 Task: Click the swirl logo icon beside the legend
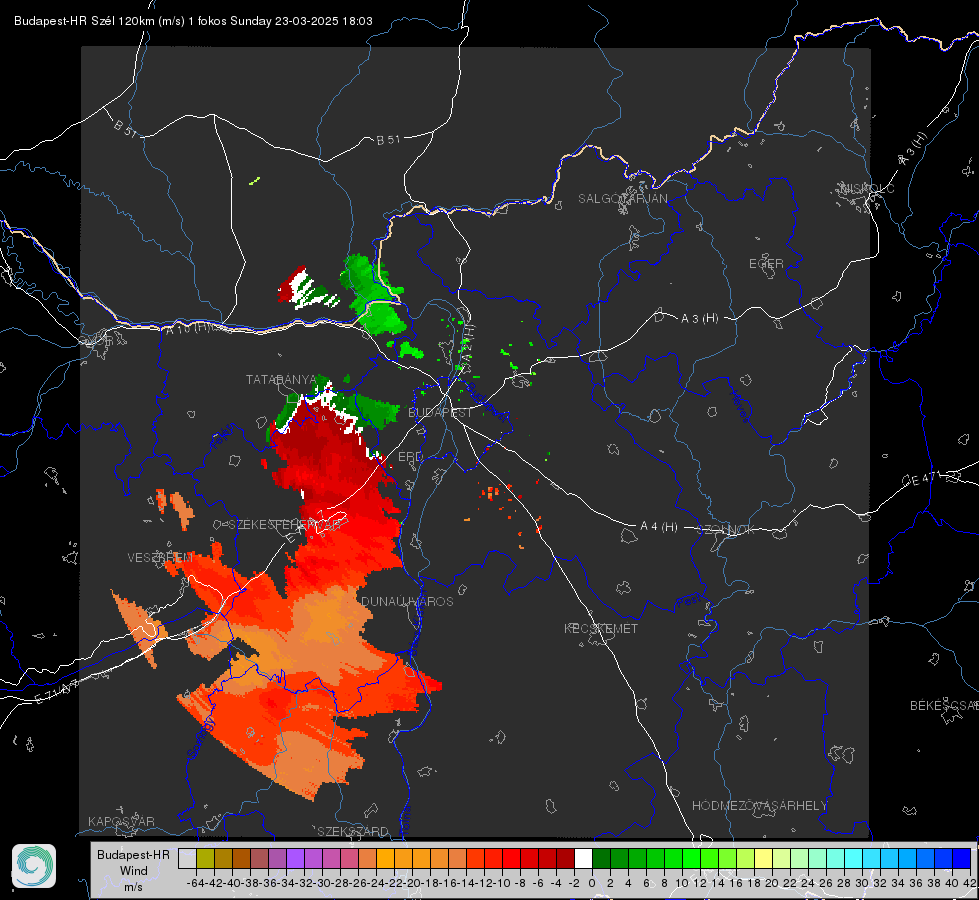[x=34, y=866]
